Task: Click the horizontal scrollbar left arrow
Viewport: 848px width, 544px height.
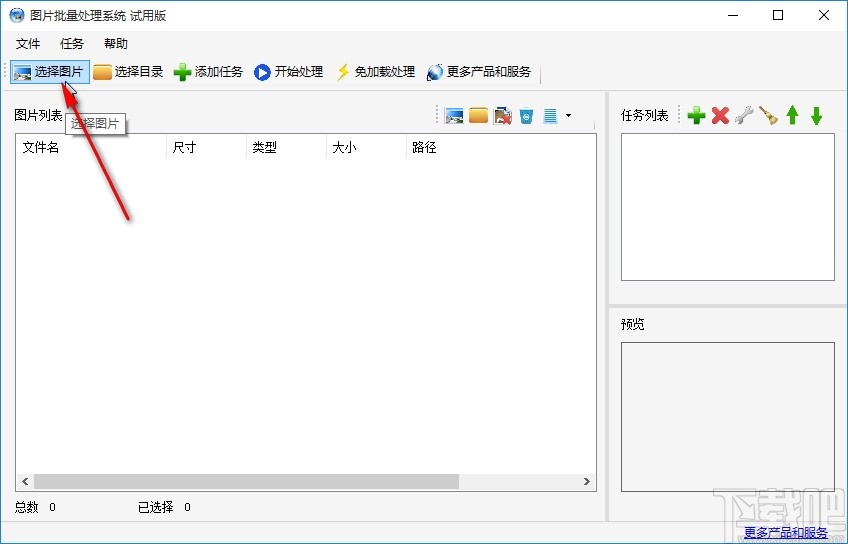Action: pos(25,481)
